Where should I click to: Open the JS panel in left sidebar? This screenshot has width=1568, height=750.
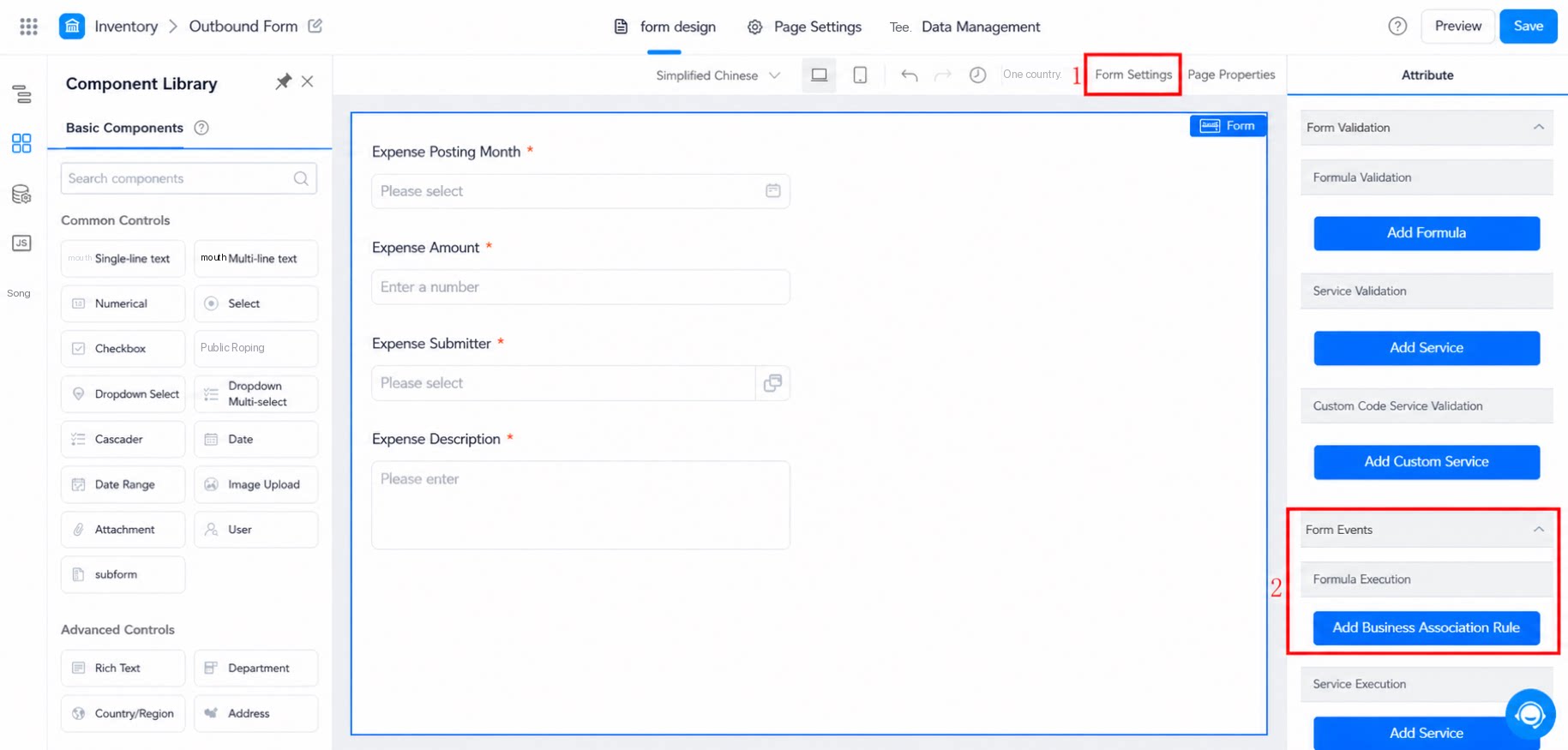[x=21, y=243]
